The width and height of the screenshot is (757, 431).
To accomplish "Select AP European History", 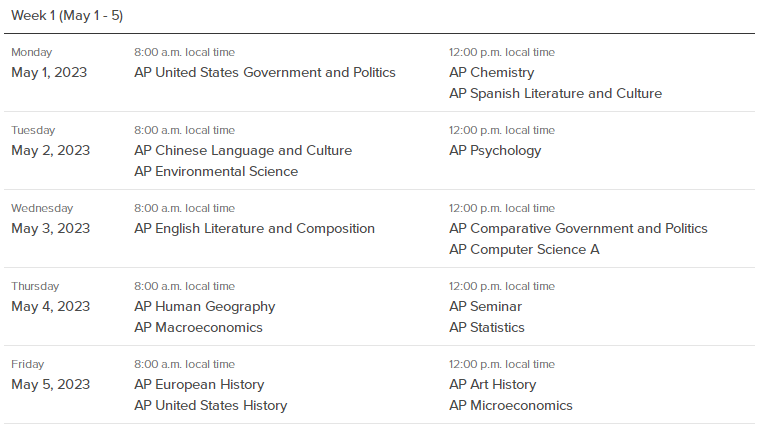I will click(x=199, y=385).
